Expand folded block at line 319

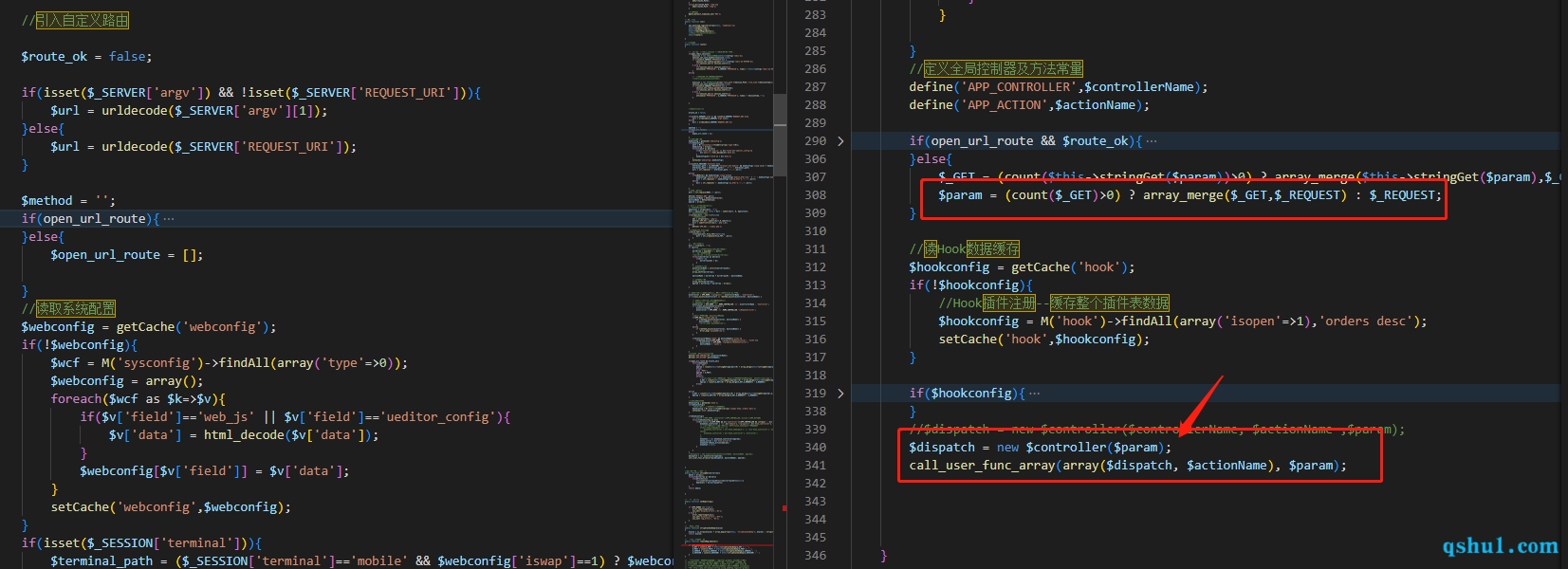[x=840, y=394]
